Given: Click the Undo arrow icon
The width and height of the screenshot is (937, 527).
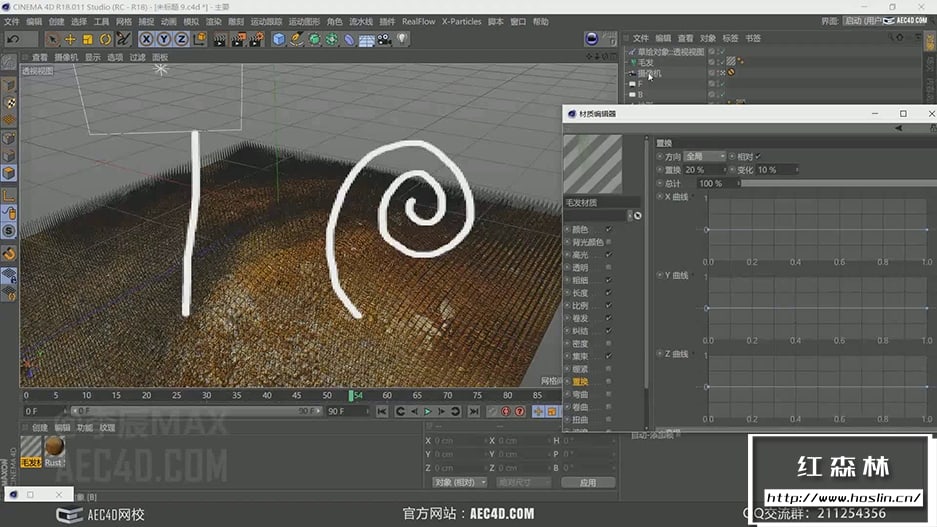Looking at the screenshot, I should (13, 39).
